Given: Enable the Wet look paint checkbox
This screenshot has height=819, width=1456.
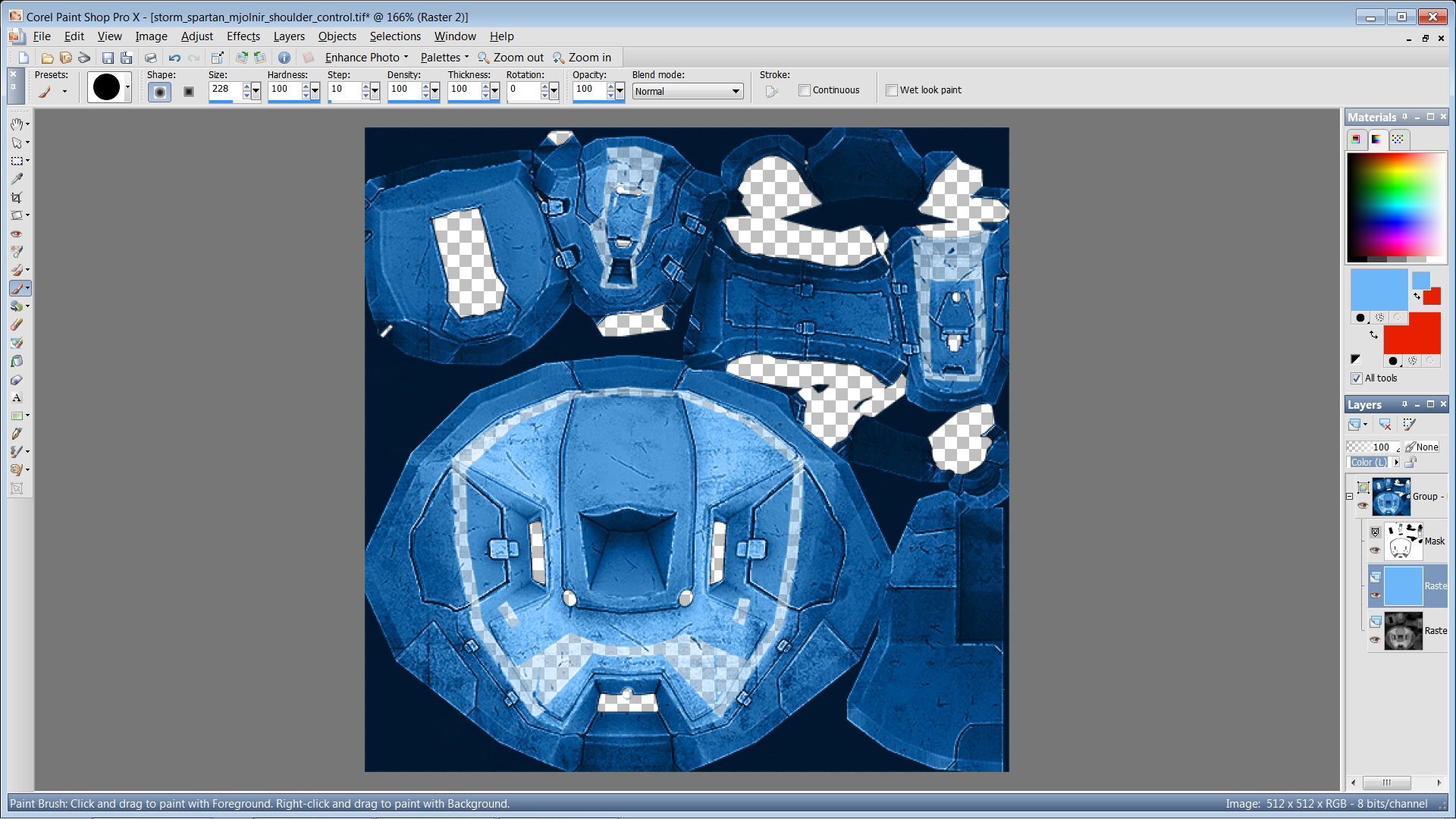Looking at the screenshot, I should point(892,90).
